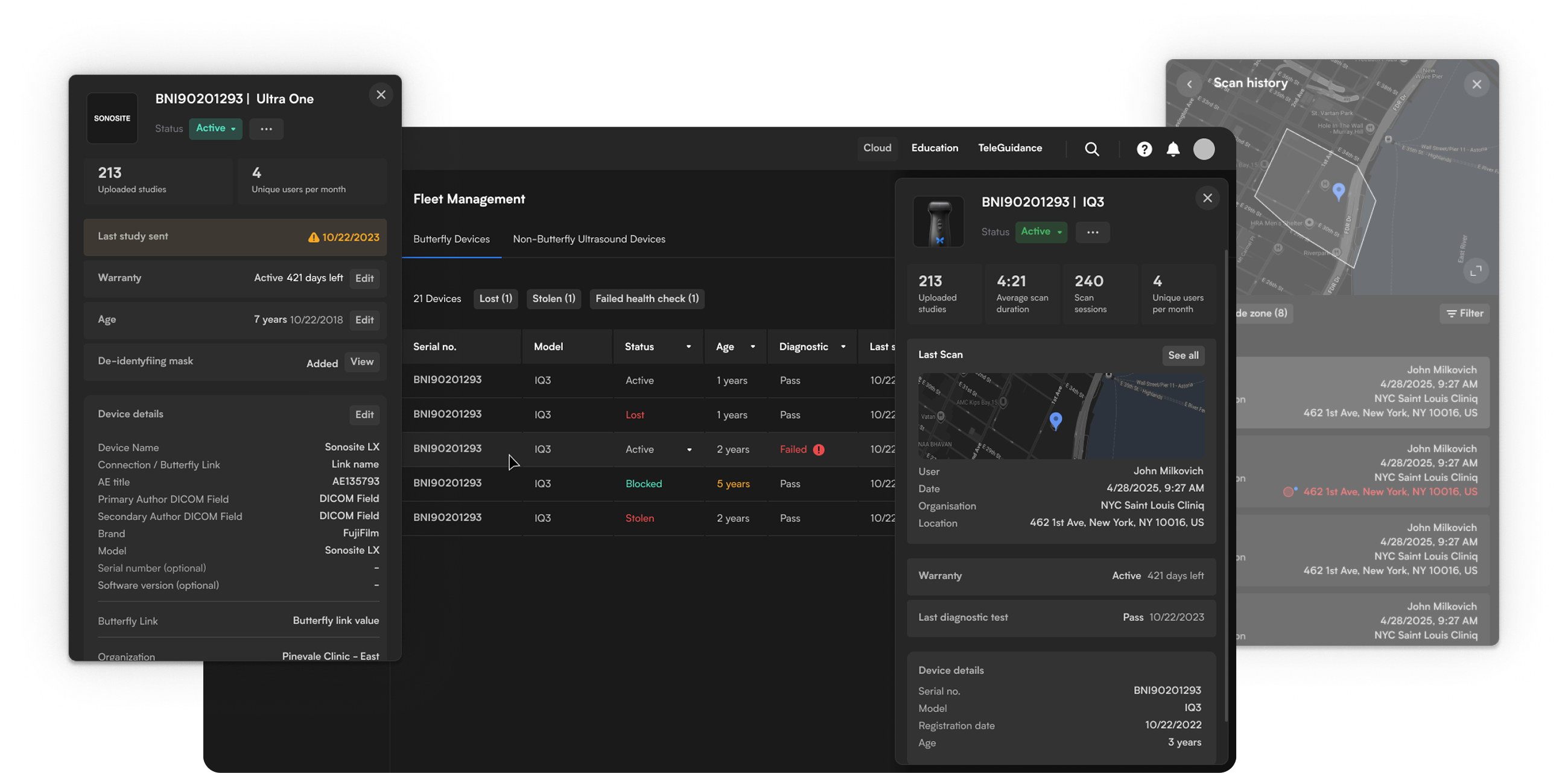Screen dimensions: 1568x773
Task: Open the Diagnostic column filter dropdown
Action: pos(843,347)
